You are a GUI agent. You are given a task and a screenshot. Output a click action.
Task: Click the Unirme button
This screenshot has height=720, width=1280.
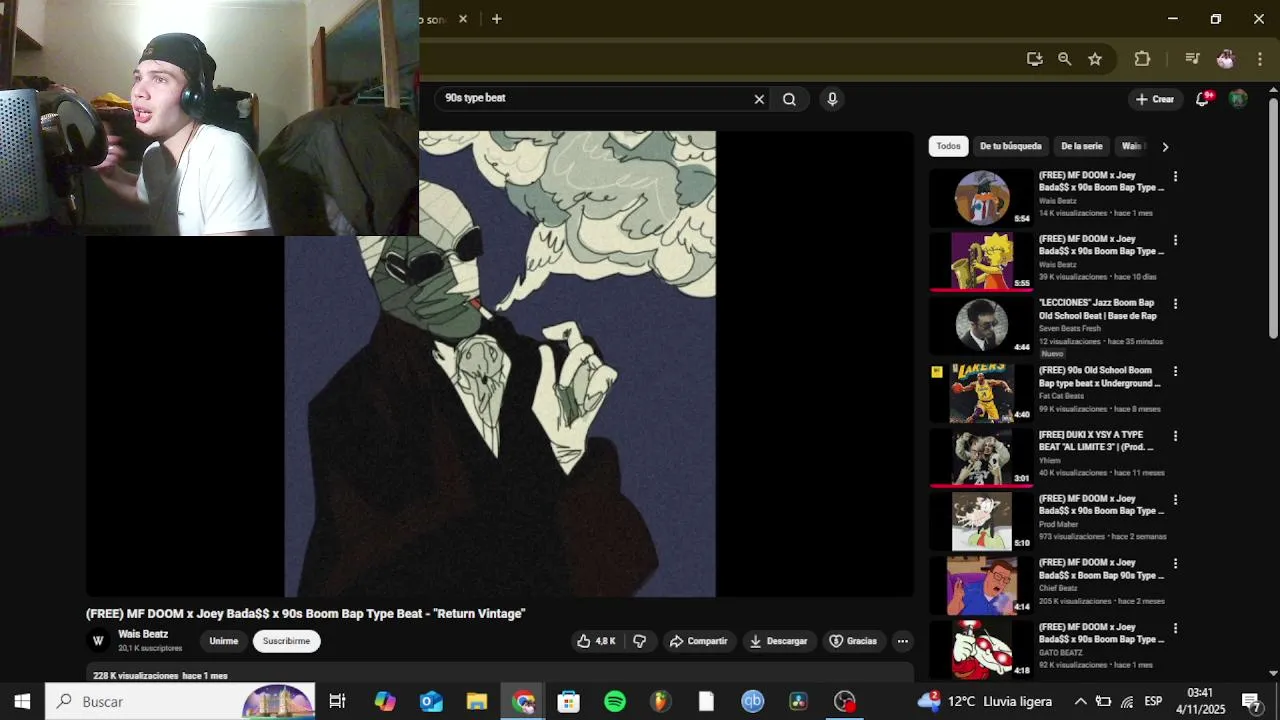224,641
